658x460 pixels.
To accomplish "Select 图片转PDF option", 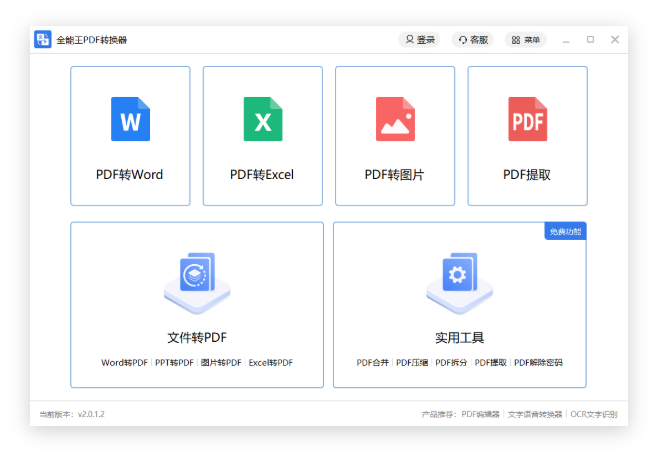I will pyautogui.click(x=221, y=363).
